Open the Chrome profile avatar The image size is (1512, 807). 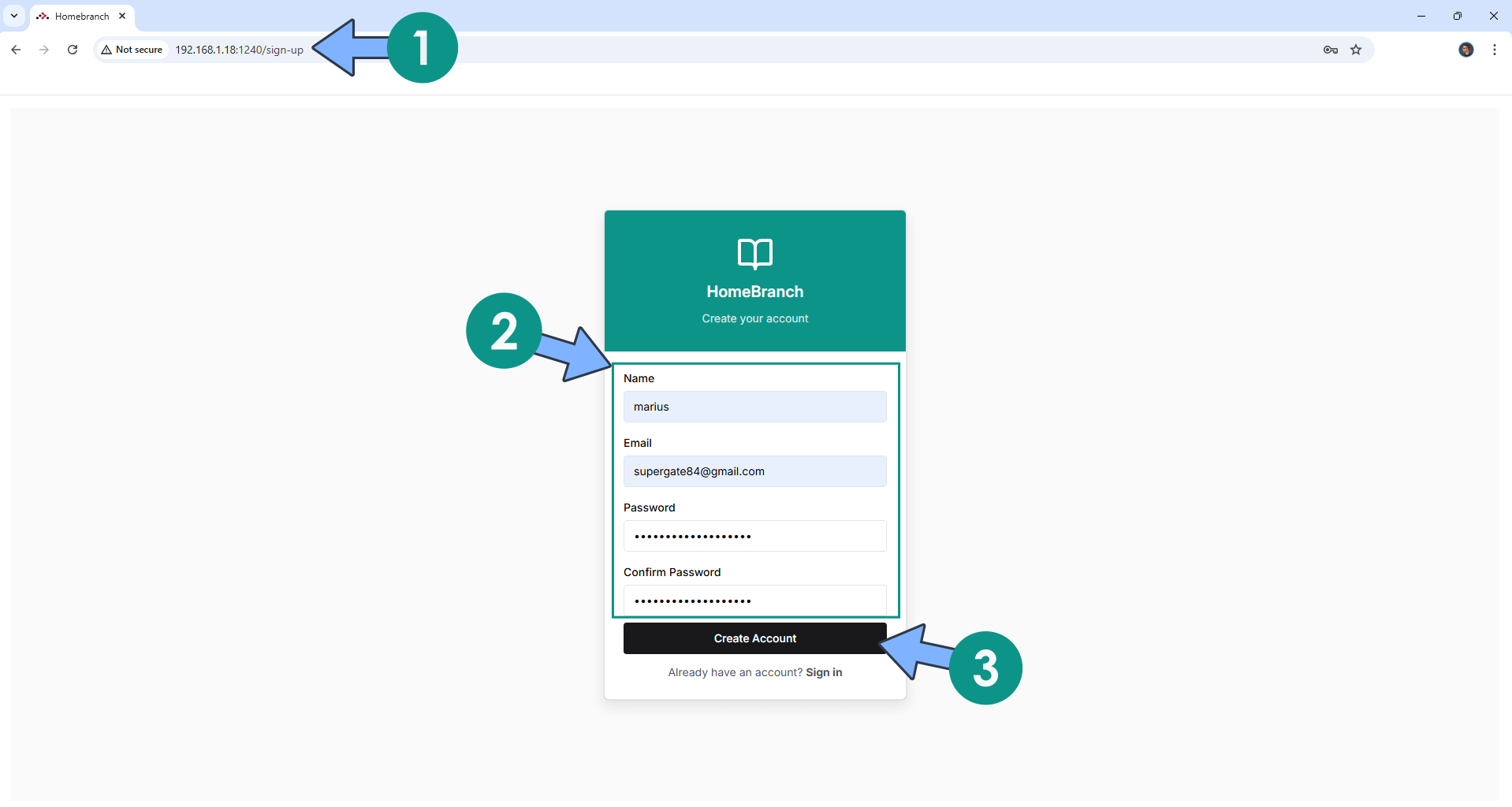(1465, 50)
